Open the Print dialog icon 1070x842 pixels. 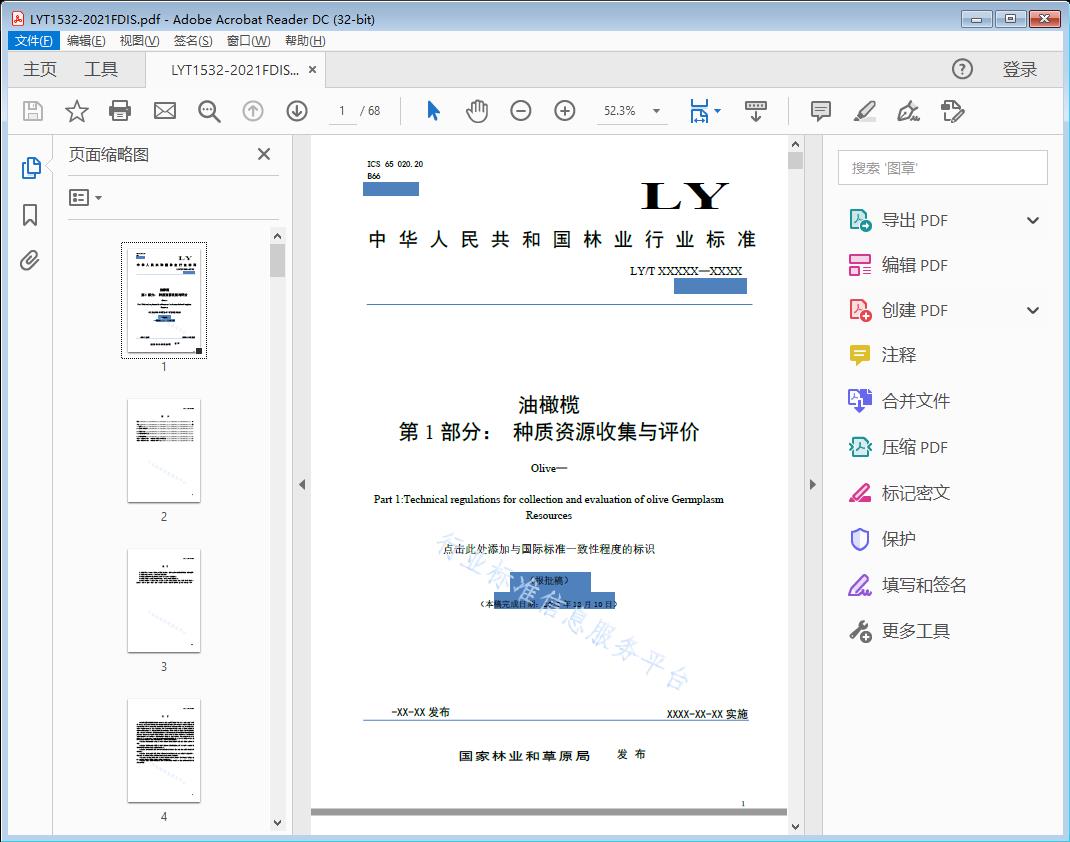tap(120, 111)
